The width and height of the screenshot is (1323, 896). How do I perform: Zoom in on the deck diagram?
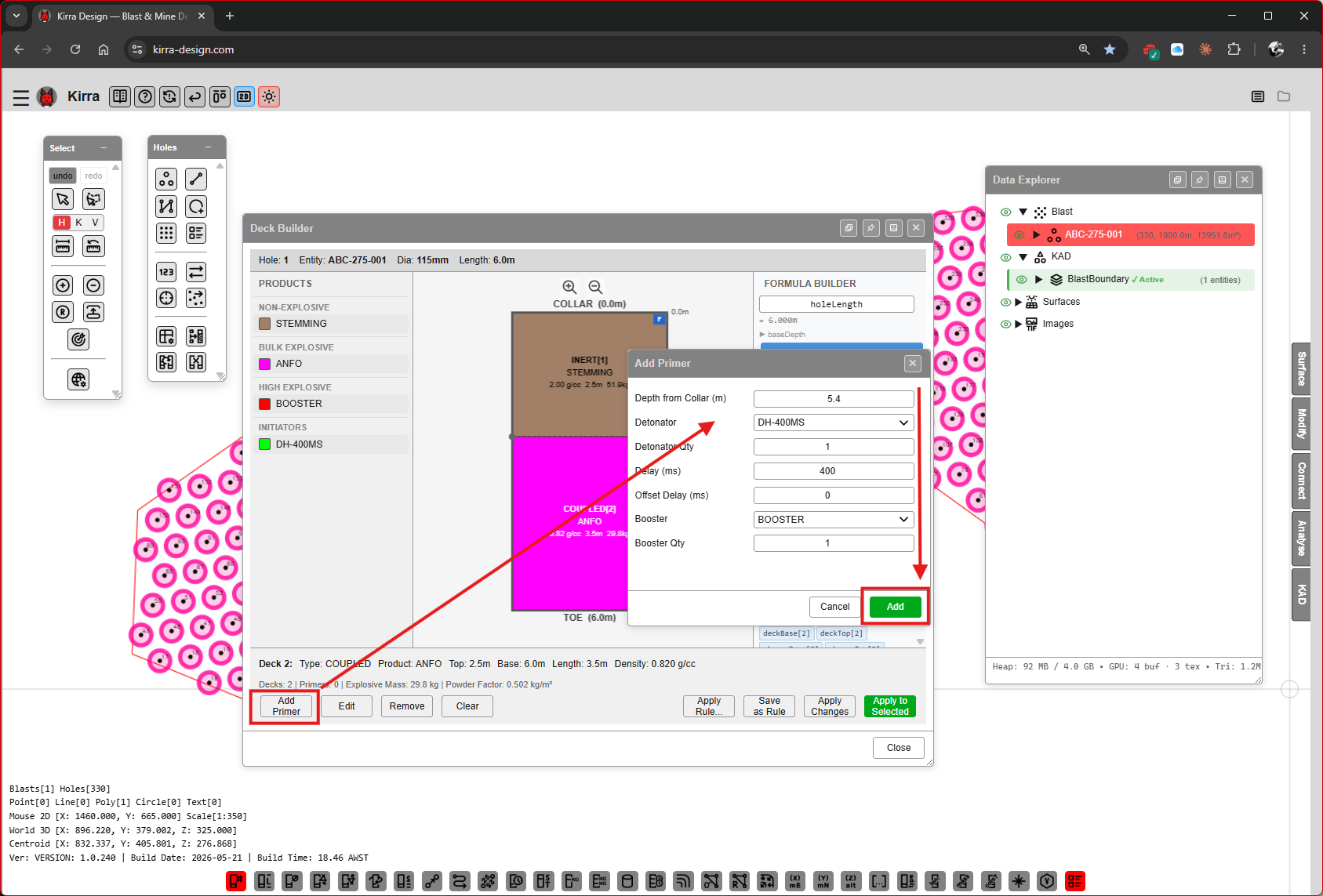coord(570,287)
